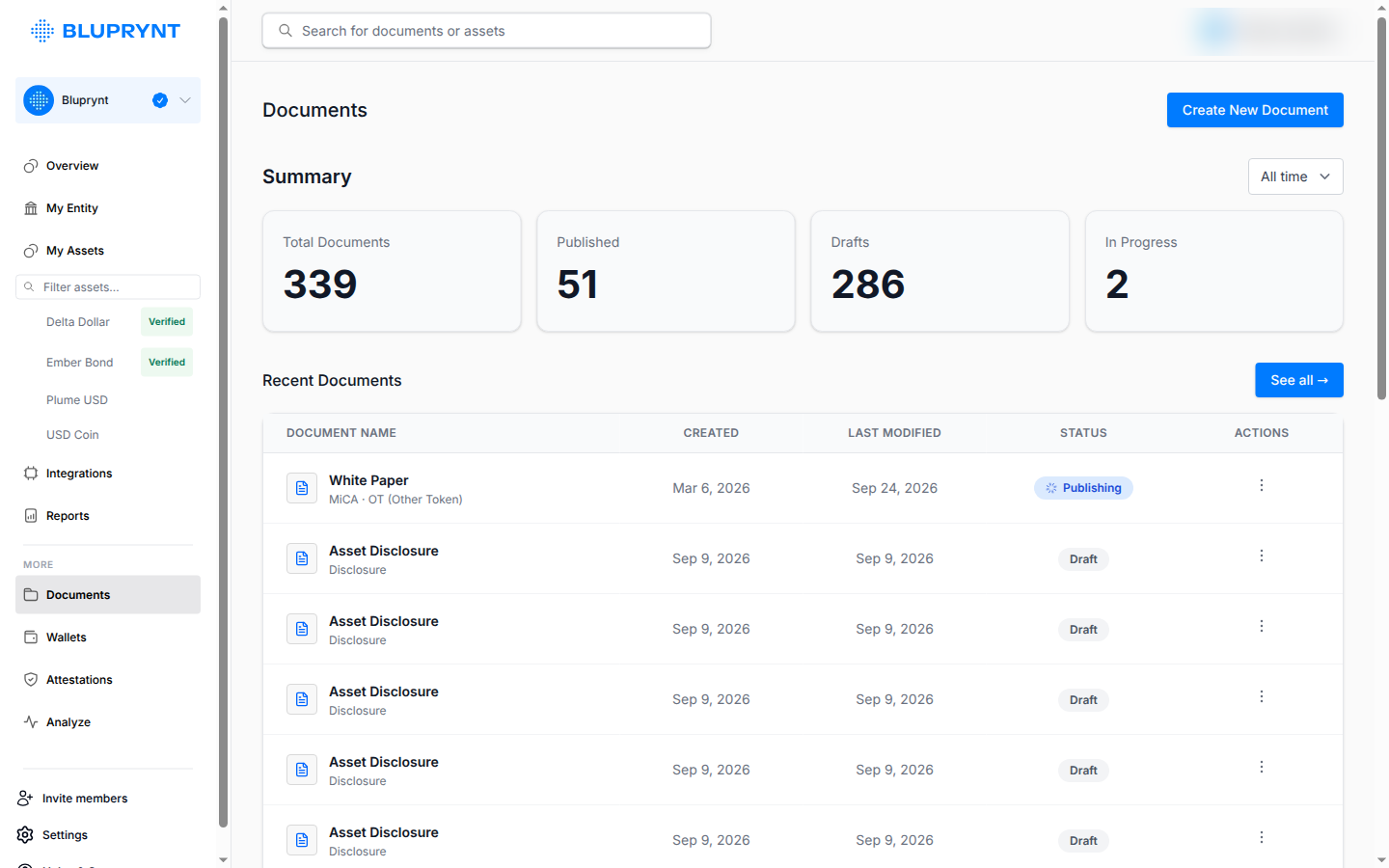Click the My Entity building icon

tap(31, 208)
